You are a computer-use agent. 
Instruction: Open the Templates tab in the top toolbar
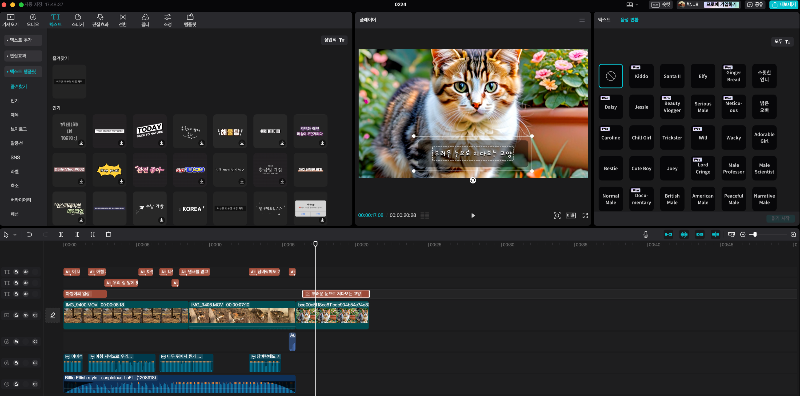point(190,20)
